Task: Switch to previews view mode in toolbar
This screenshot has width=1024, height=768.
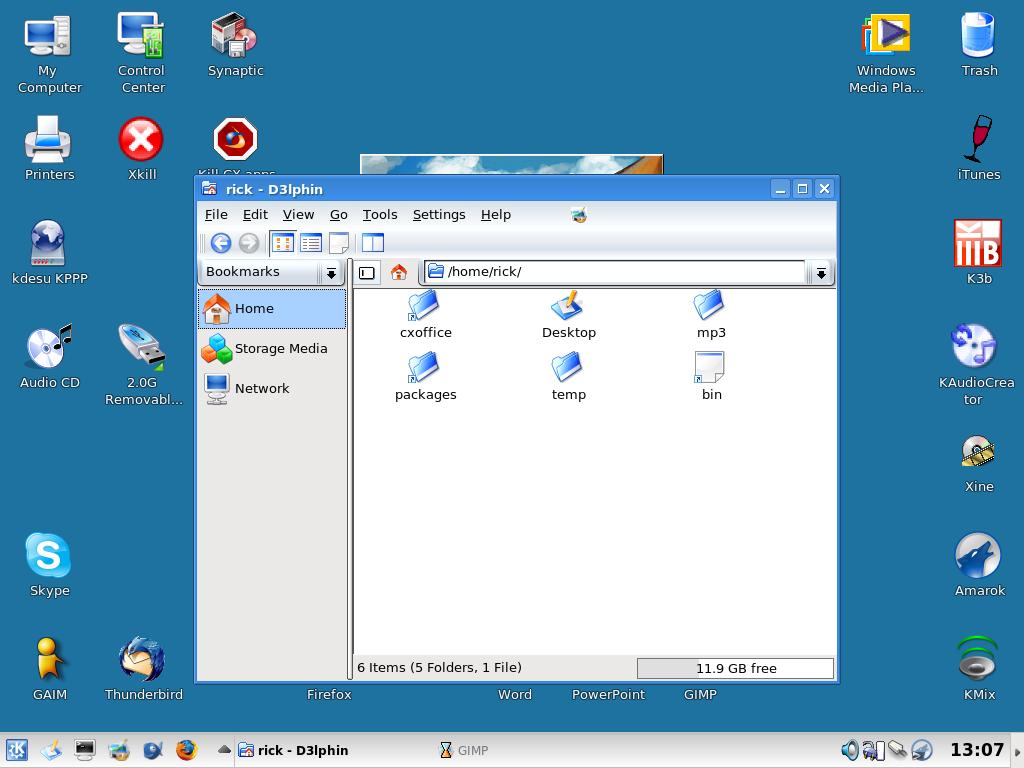Action: click(339, 243)
